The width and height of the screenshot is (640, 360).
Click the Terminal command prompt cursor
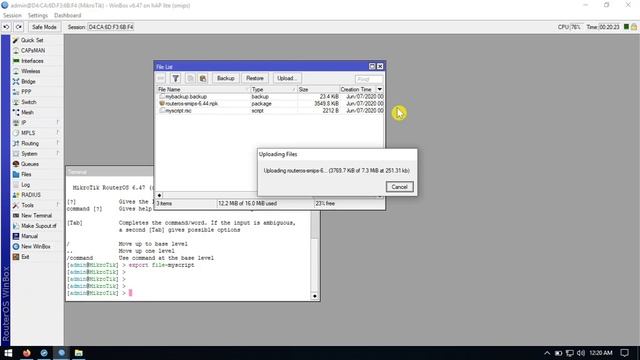(x=131, y=293)
